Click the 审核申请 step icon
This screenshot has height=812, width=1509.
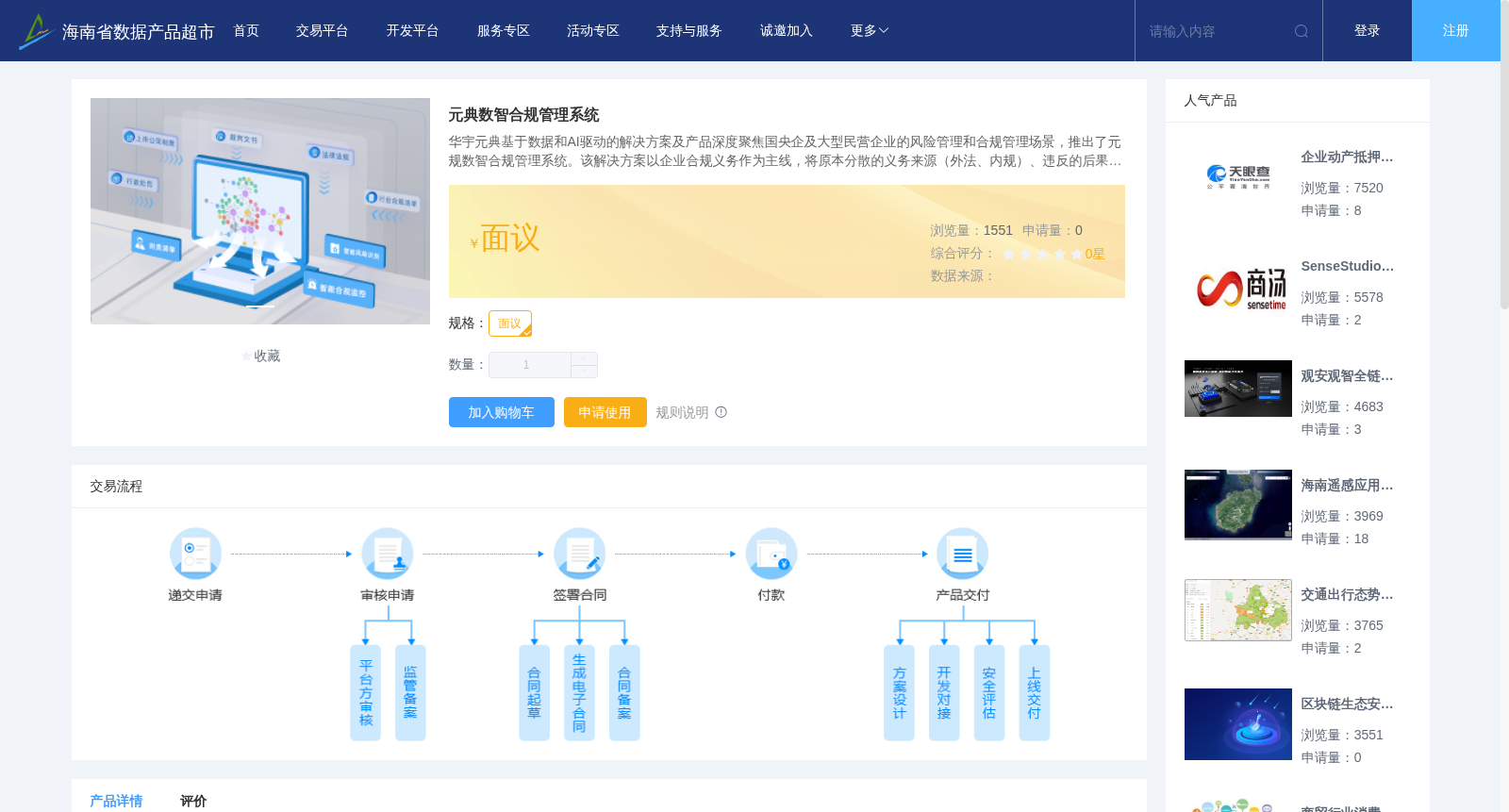point(388,554)
